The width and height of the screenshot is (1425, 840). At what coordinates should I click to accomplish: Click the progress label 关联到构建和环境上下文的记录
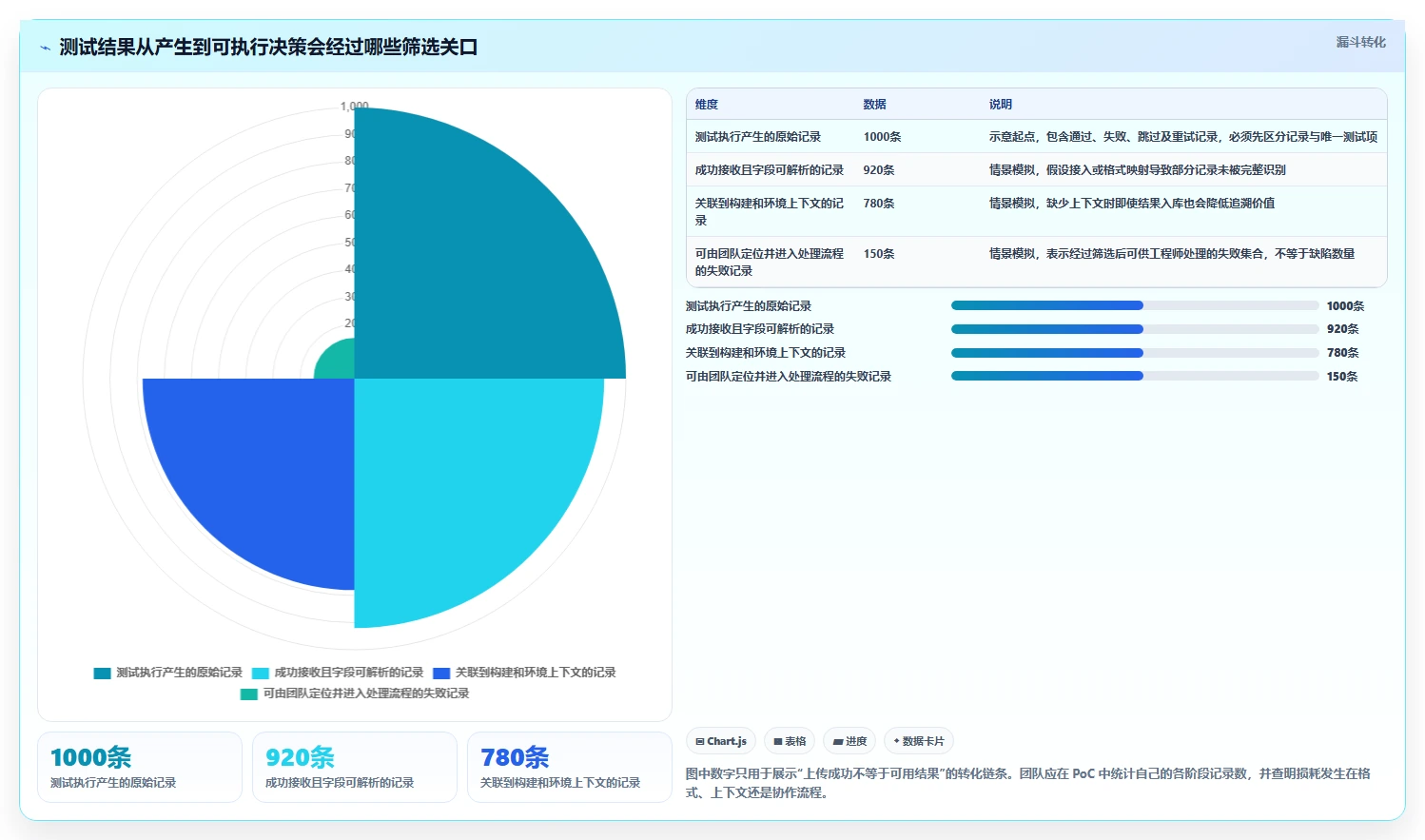[766, 353]
